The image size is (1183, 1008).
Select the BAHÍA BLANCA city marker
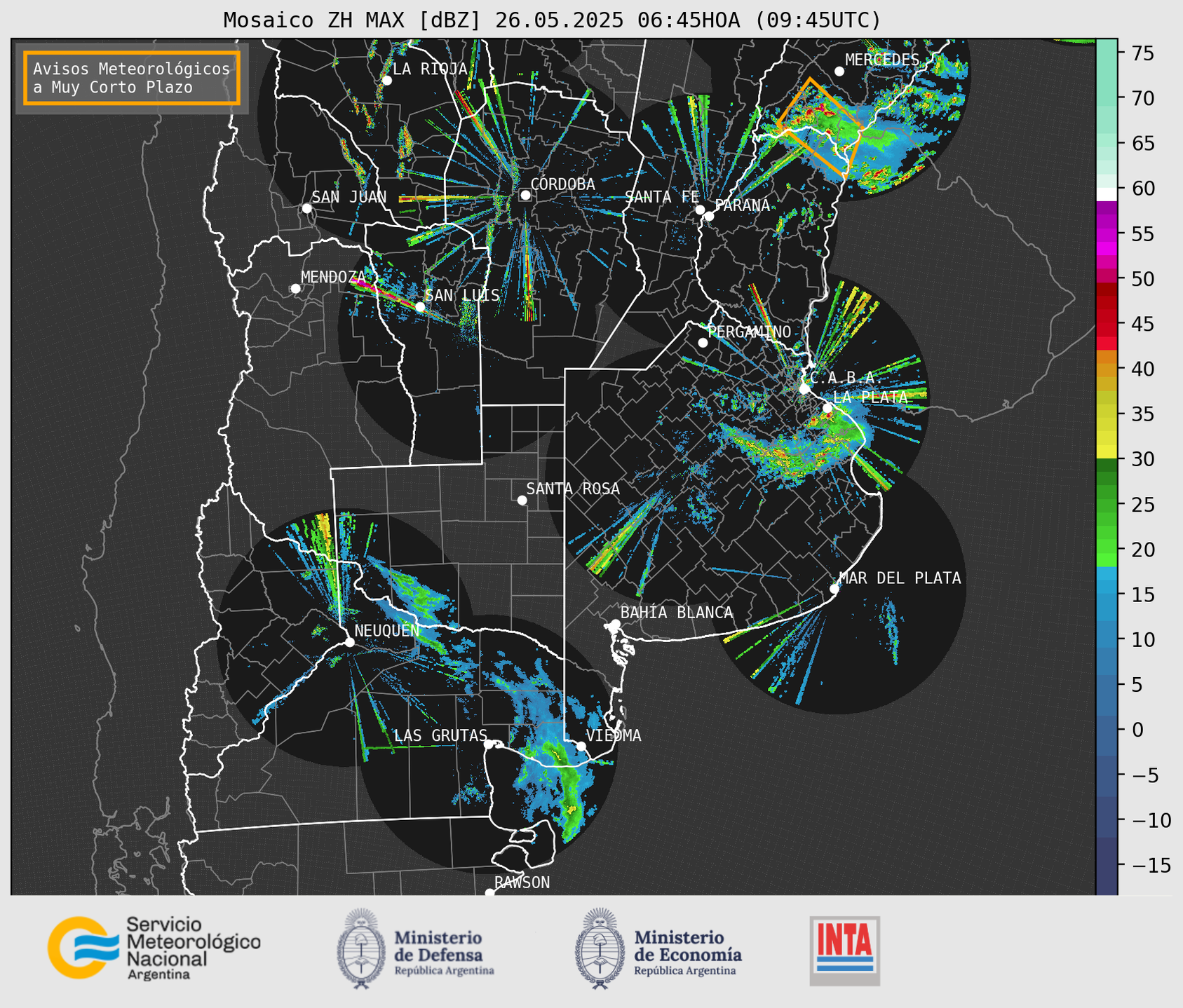[615, 624]
